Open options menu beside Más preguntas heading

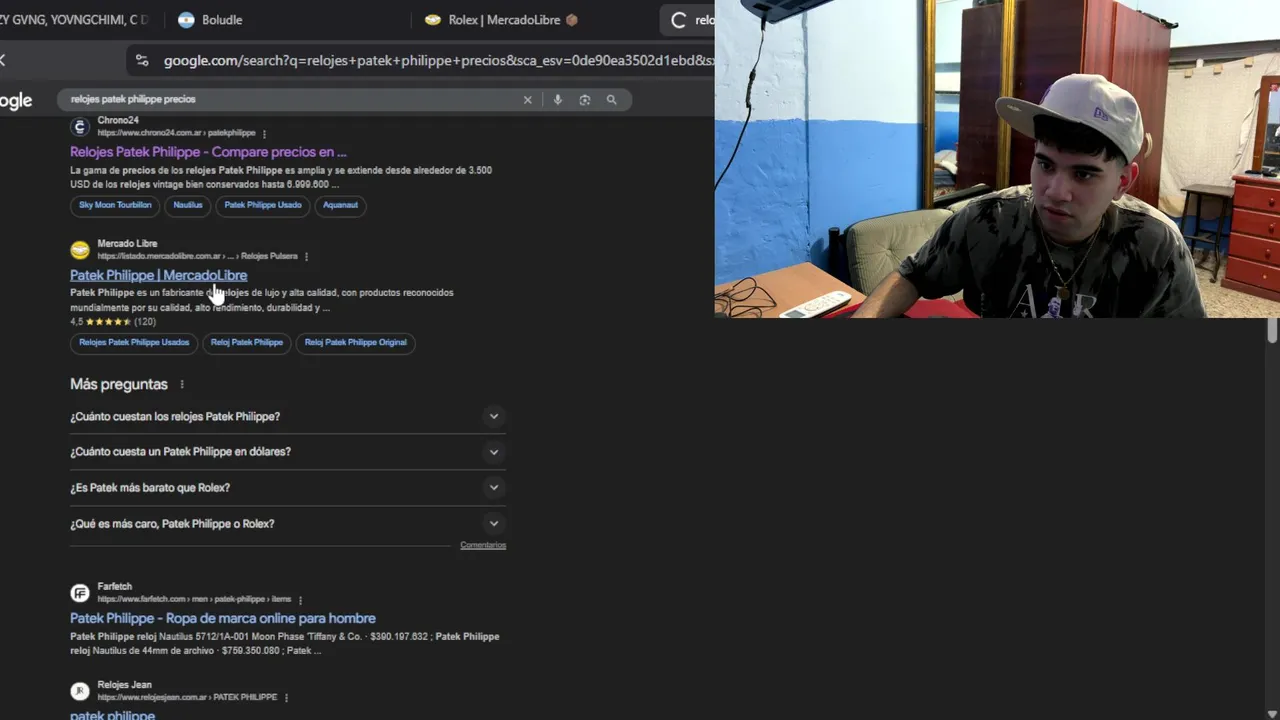coord(181,385)
